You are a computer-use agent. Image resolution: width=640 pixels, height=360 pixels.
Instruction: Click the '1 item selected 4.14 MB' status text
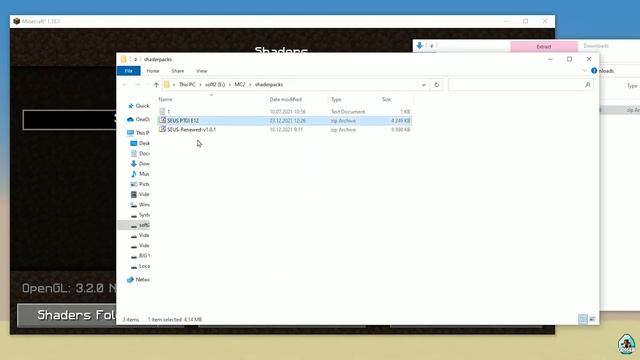(175, 319)
